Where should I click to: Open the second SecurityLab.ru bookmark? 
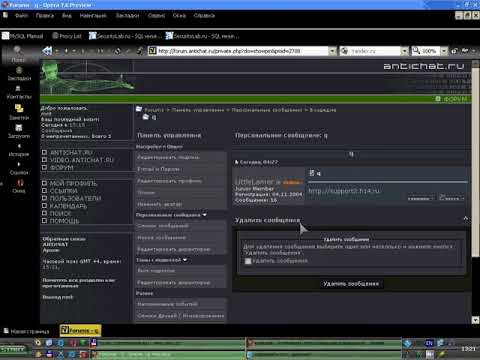202,36
